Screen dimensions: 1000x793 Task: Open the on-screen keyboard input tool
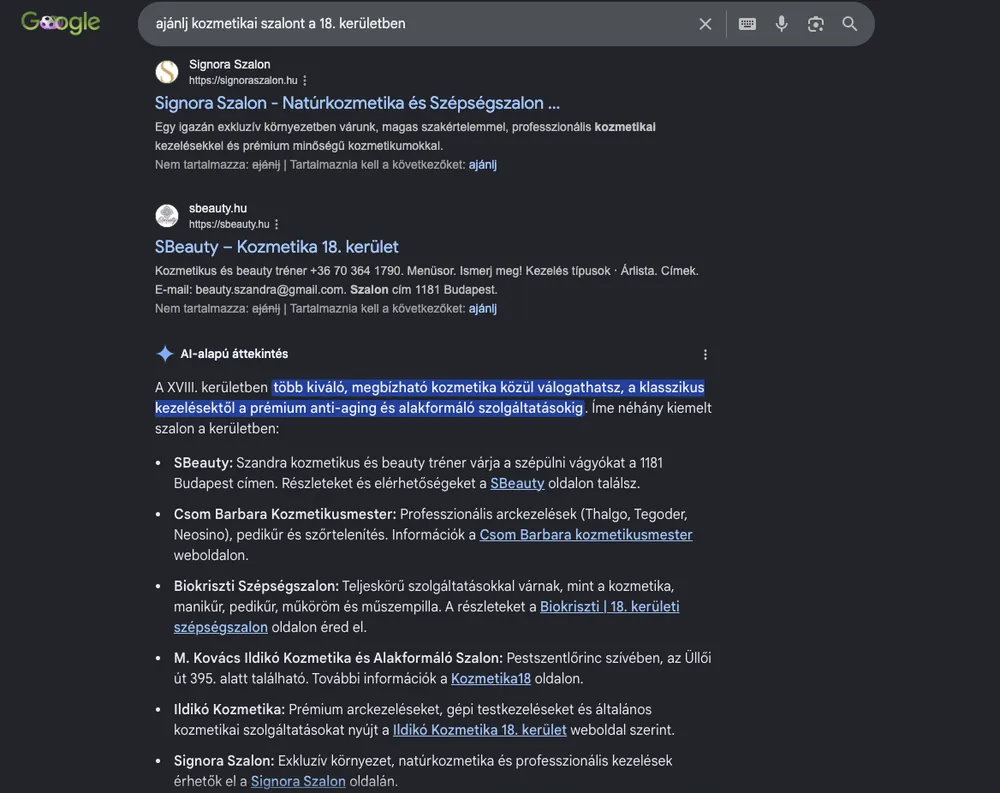click(x=747, y=24)
